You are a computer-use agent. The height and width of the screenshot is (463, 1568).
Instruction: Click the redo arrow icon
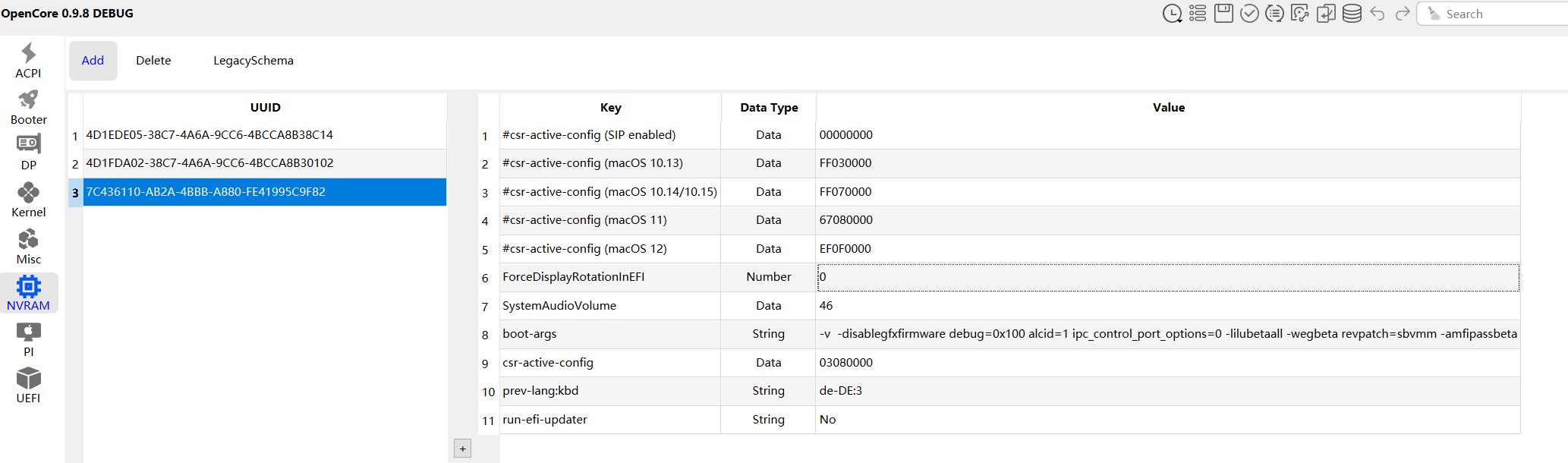click(x=1403, y=14)
